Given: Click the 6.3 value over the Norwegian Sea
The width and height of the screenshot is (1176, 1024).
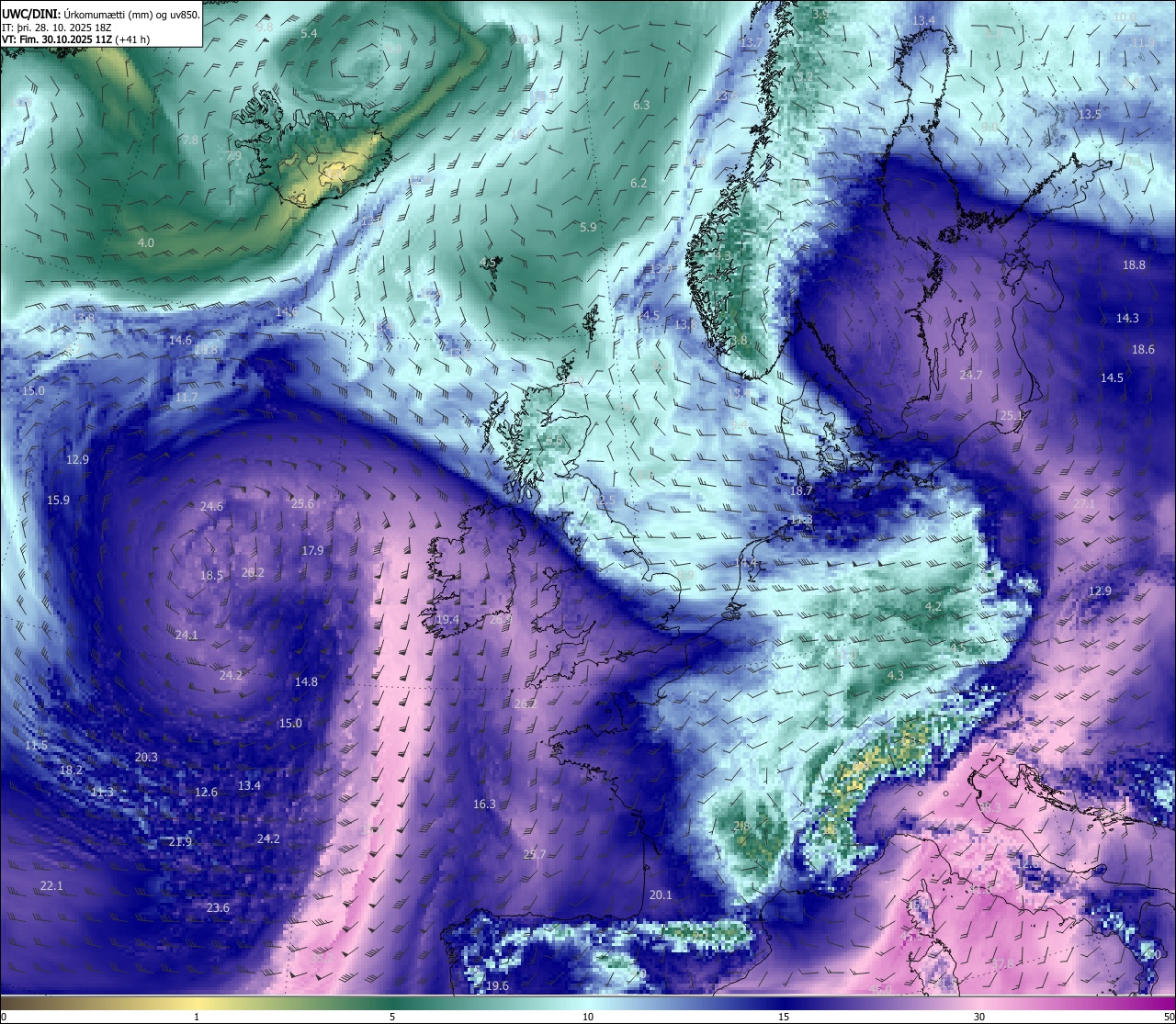Looking at the screenshot, I should click(641, 105).
